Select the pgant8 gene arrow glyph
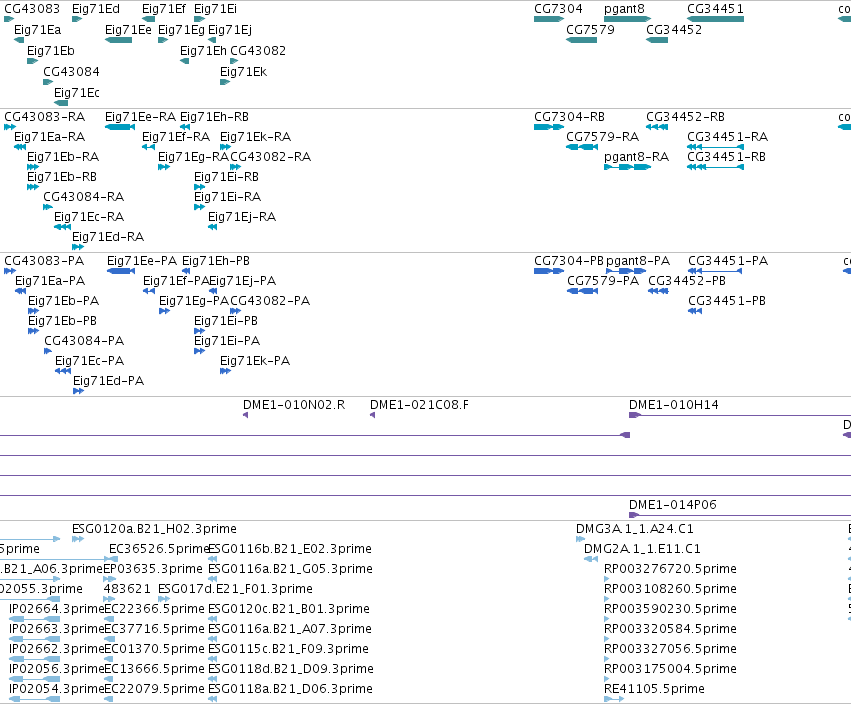 pos(627,19)
